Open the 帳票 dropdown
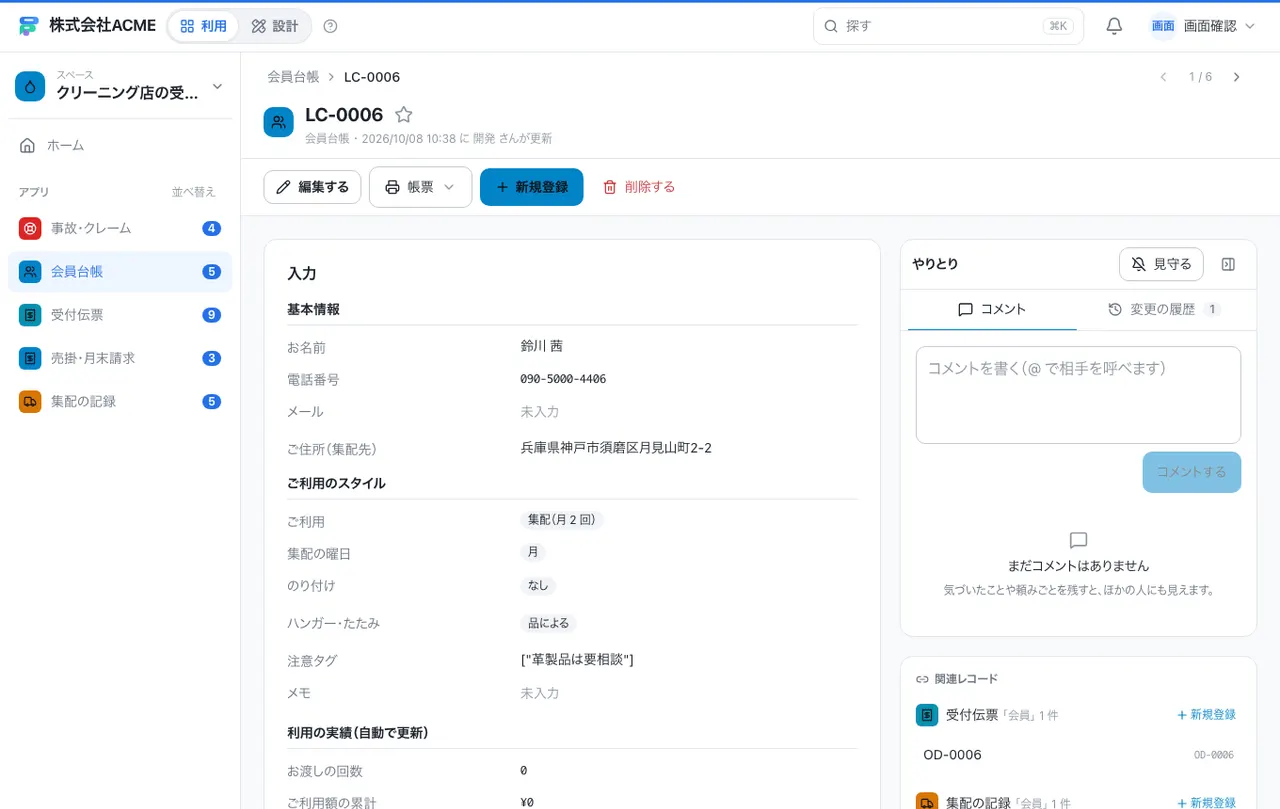Viewport: 1280px width, 809px height. point(420,187)
